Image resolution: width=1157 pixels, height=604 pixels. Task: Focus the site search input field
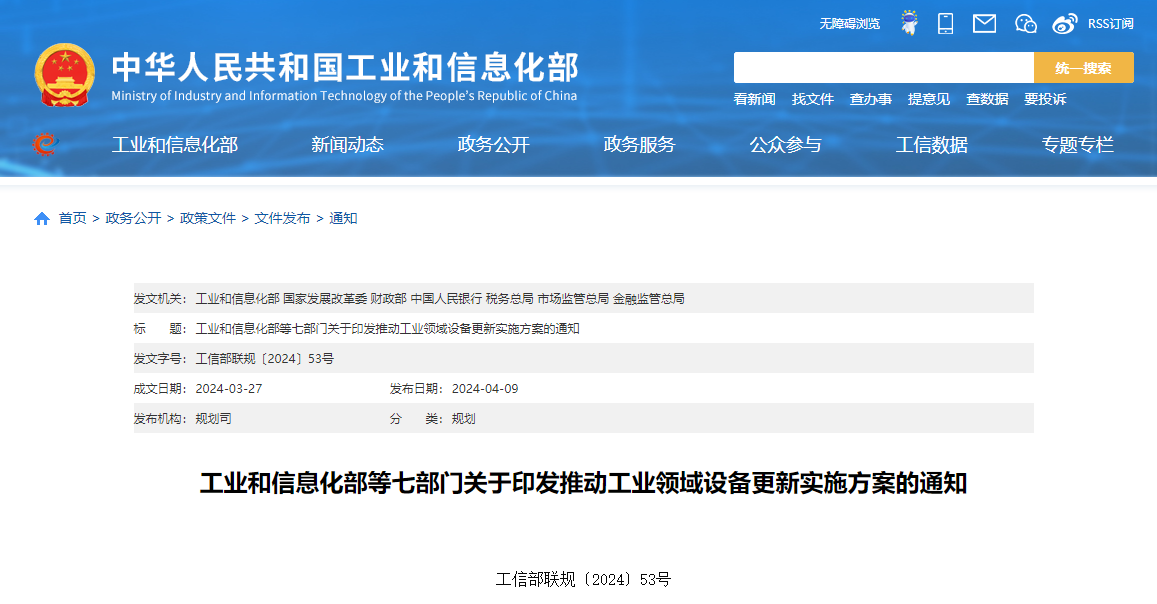tap(883, 68)
